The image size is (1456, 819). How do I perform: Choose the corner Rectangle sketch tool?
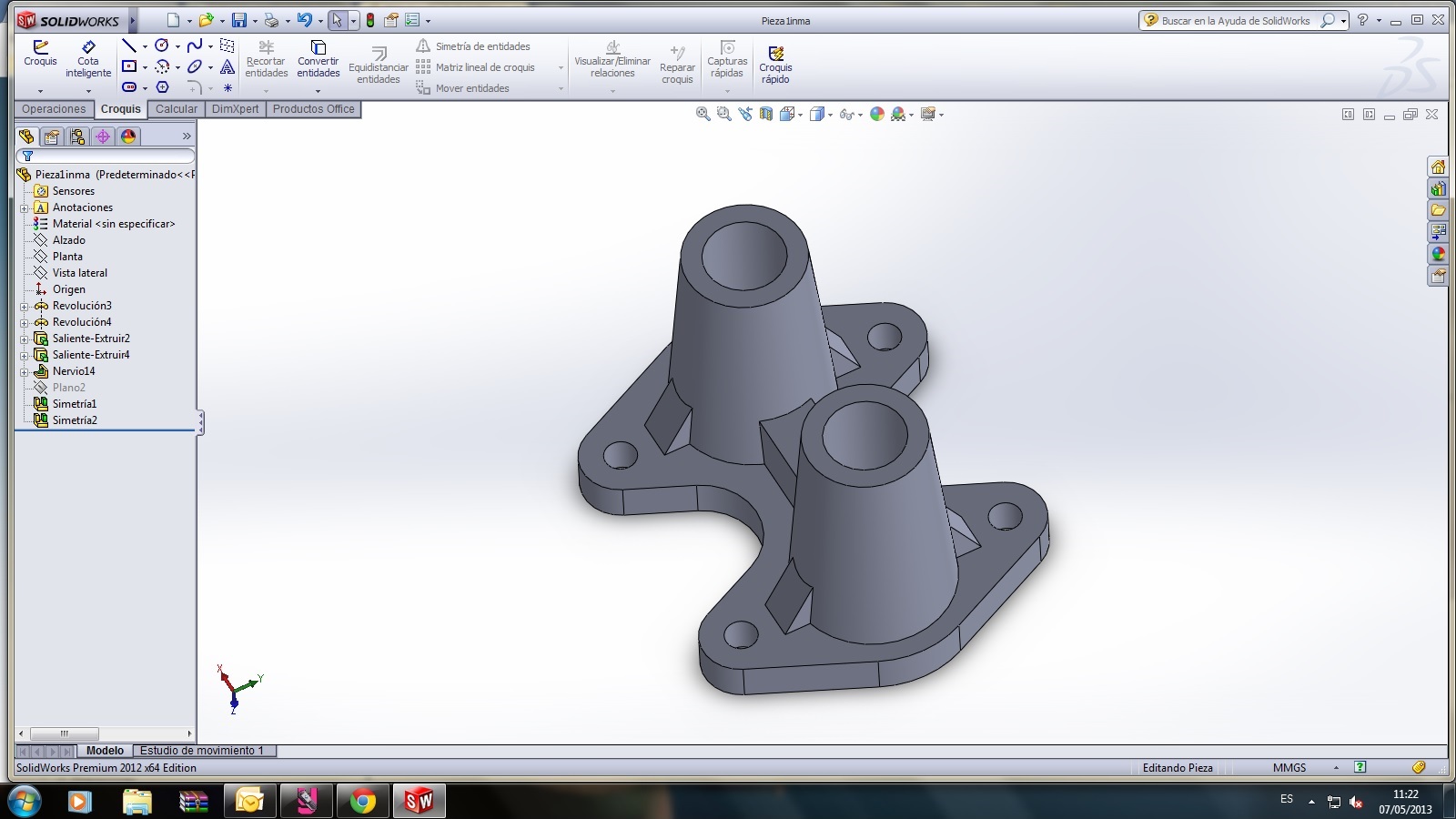129,66
